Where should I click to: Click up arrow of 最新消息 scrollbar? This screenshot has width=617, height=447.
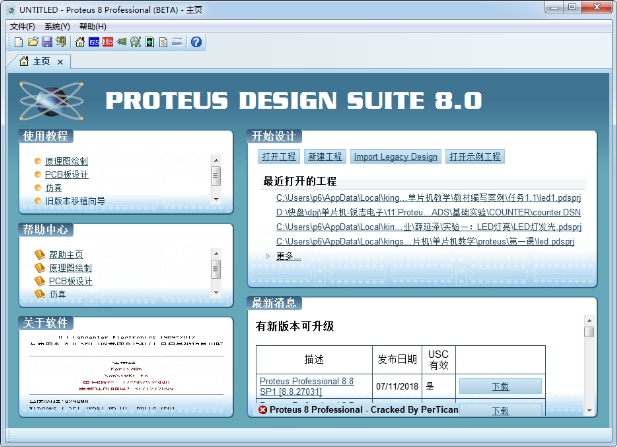(589, 320)
